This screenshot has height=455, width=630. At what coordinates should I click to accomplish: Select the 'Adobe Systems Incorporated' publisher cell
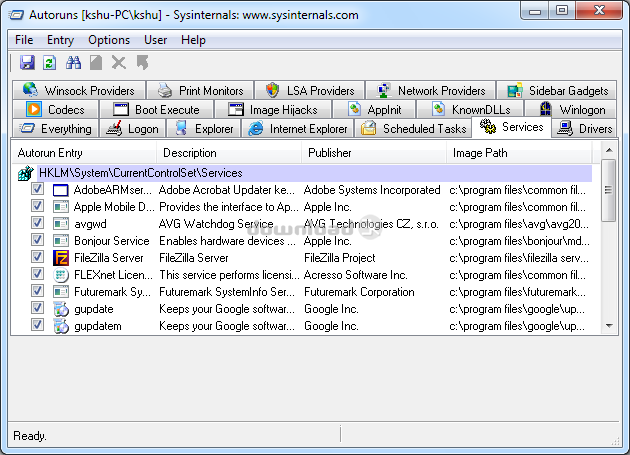pos(372,190)
